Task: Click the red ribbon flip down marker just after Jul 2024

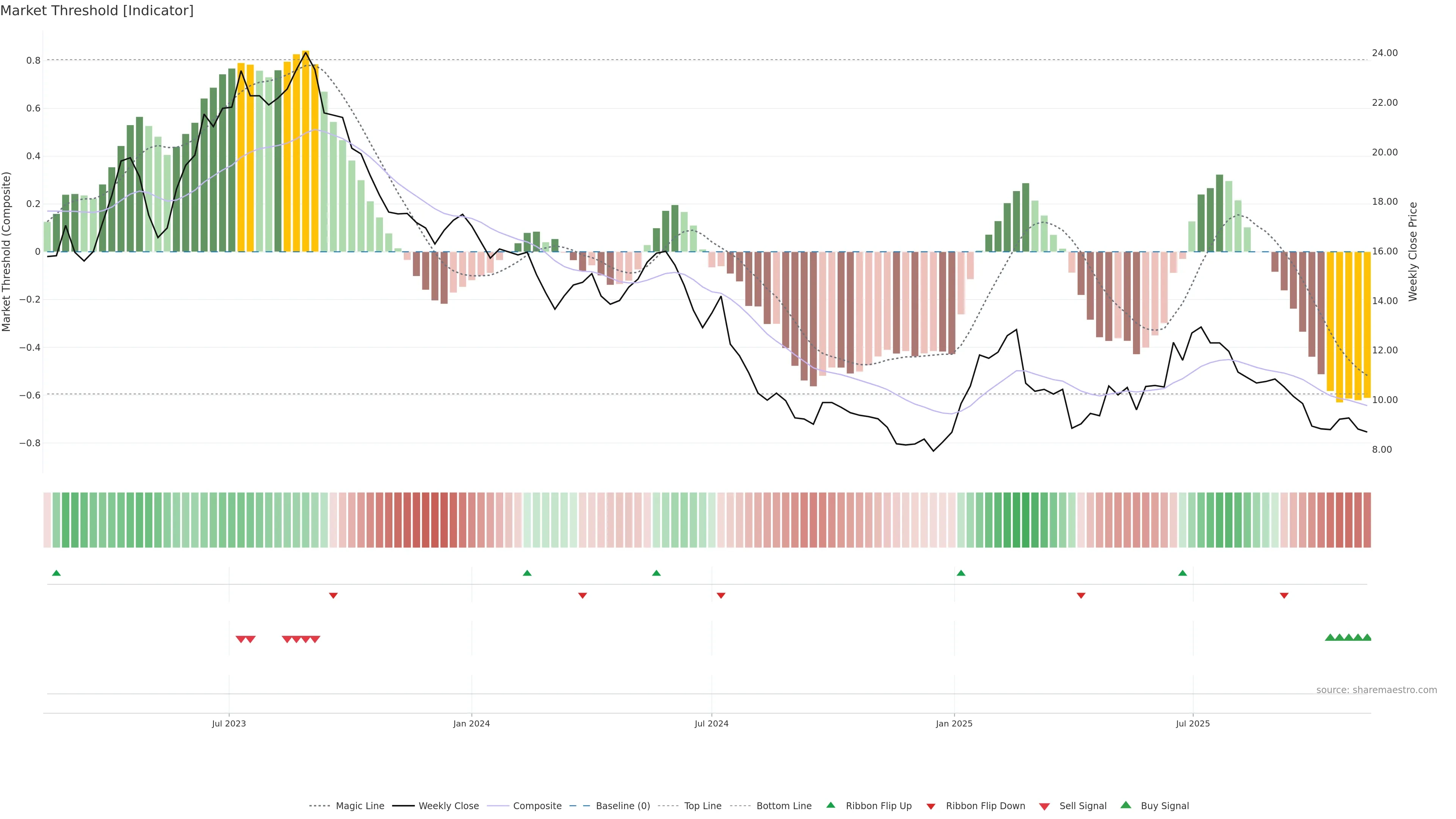Action: coord(721,595)
